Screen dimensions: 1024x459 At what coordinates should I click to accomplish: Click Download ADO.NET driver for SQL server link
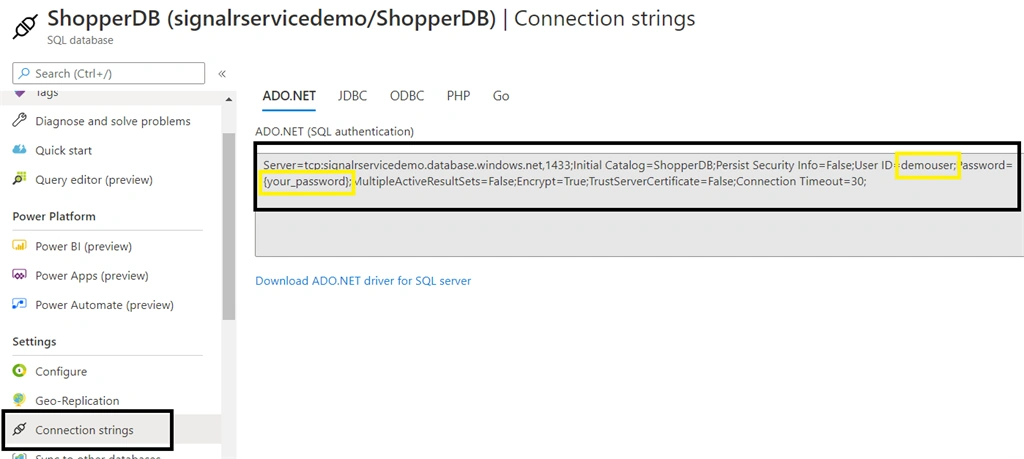[363, 281]
